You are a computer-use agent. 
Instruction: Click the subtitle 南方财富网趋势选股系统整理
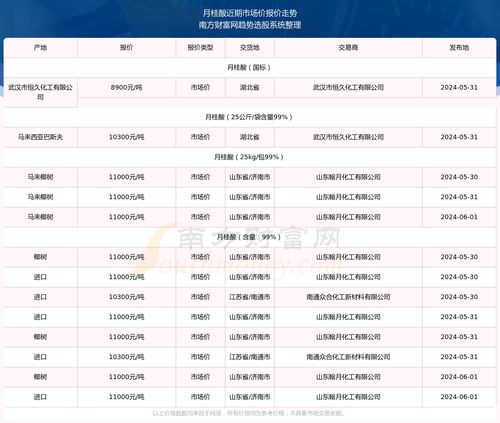coord(250,25)
